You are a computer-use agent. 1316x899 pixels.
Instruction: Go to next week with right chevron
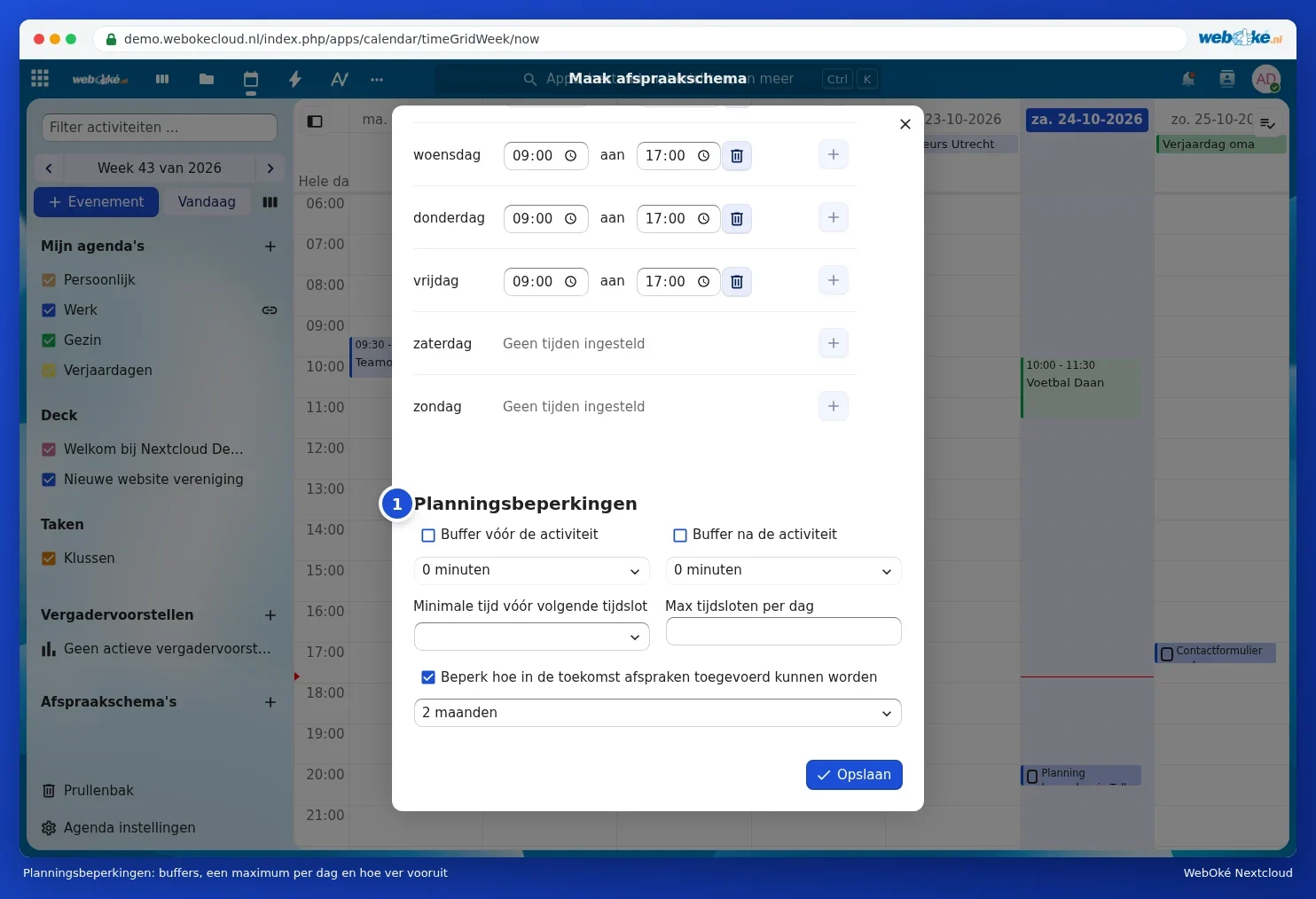coord(270,168)
